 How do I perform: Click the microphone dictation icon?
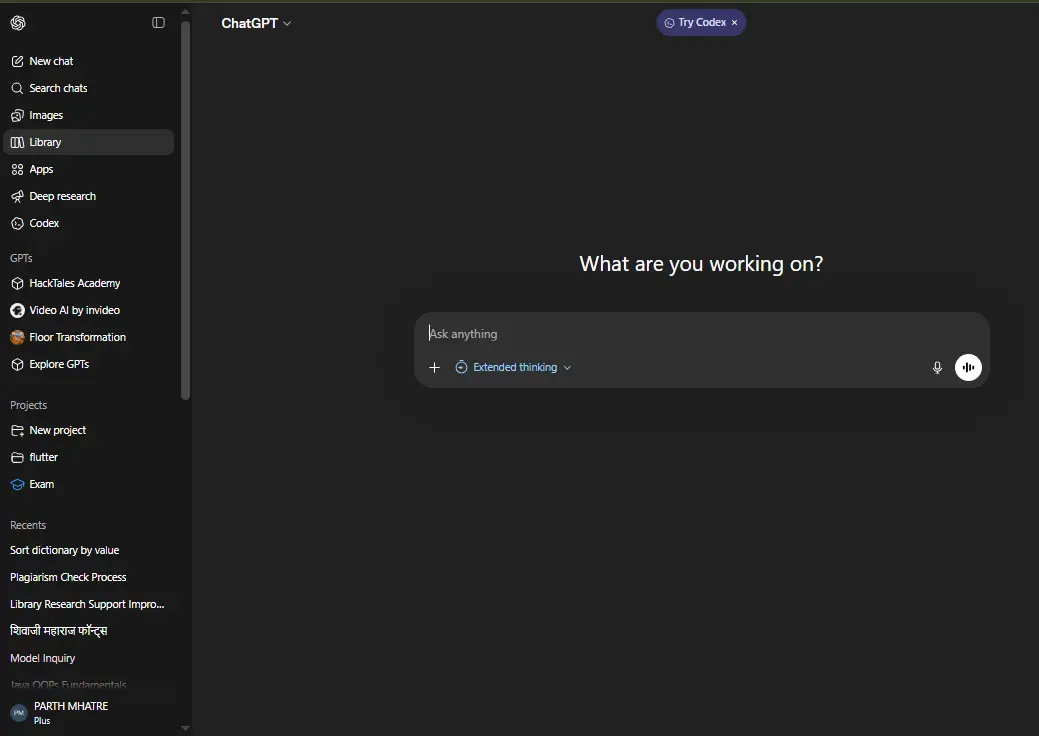coord(937,368)
